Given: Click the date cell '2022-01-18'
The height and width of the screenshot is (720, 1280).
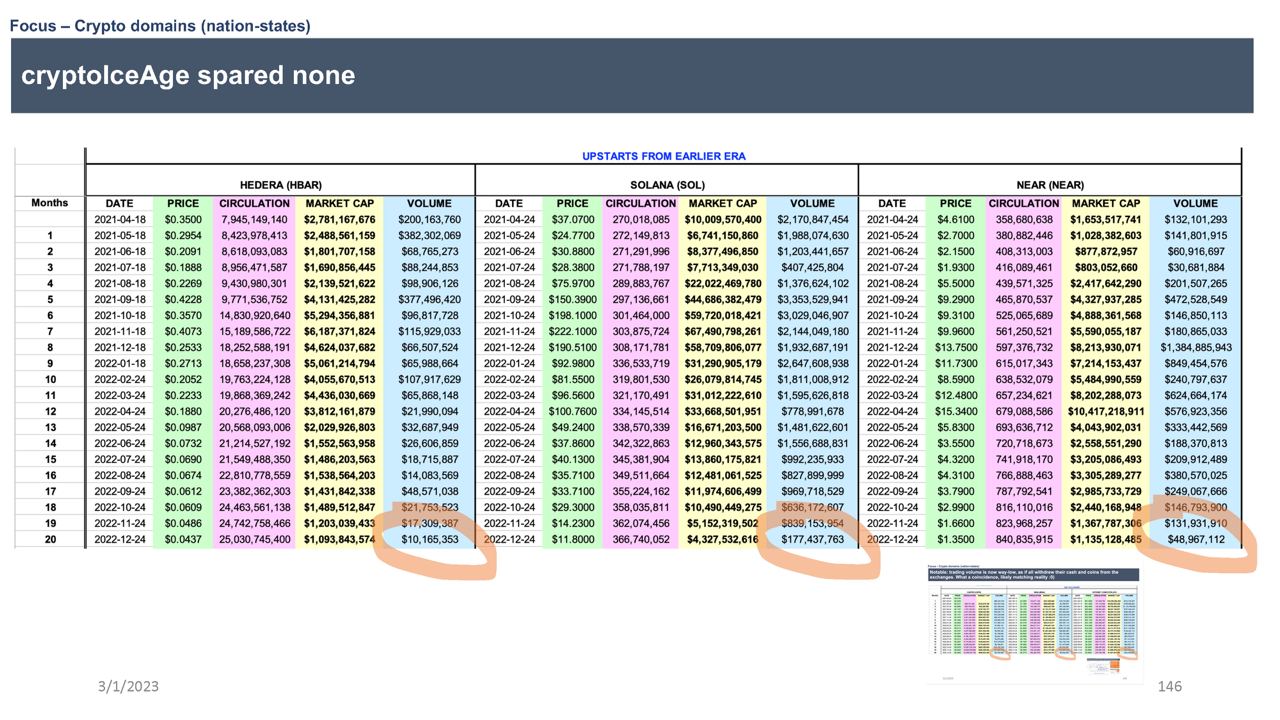Looking at the screenshot, I should 120,363.
